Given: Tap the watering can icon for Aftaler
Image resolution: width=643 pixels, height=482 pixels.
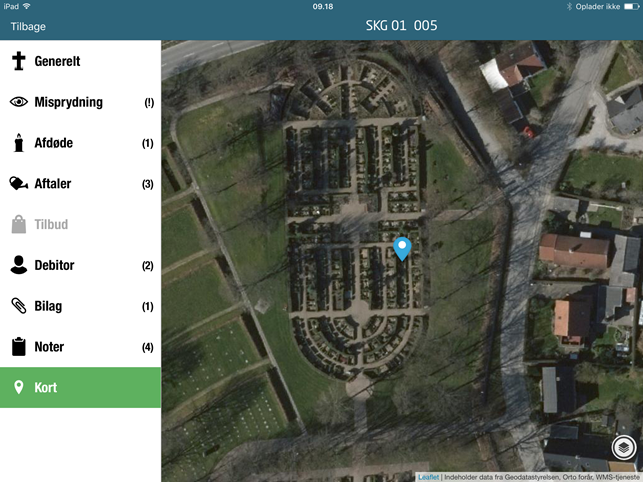Looking at the screenshot, I should pyautogui.click(x=18, y=183).
